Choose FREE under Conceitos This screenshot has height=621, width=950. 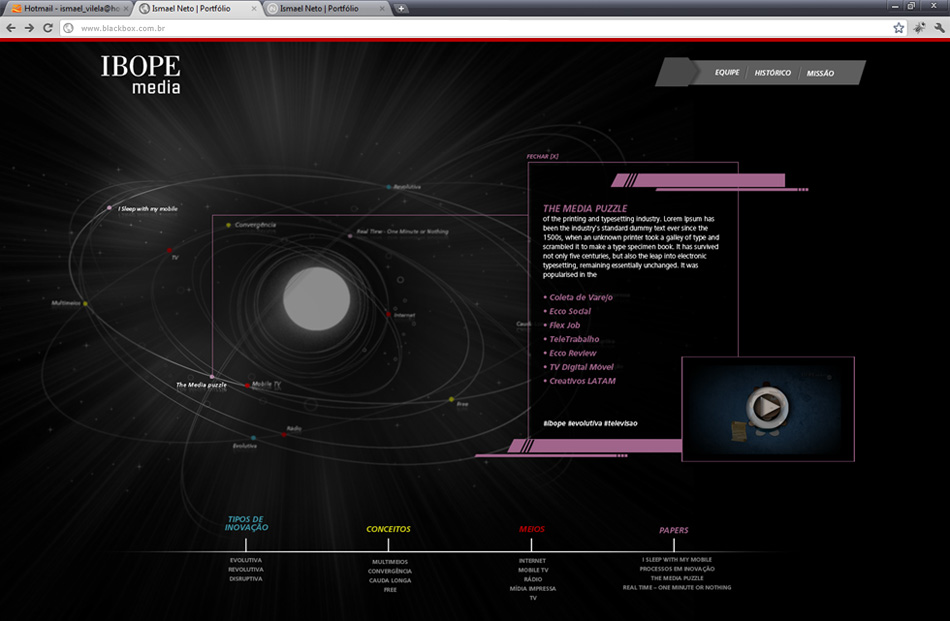click(390, 589)
